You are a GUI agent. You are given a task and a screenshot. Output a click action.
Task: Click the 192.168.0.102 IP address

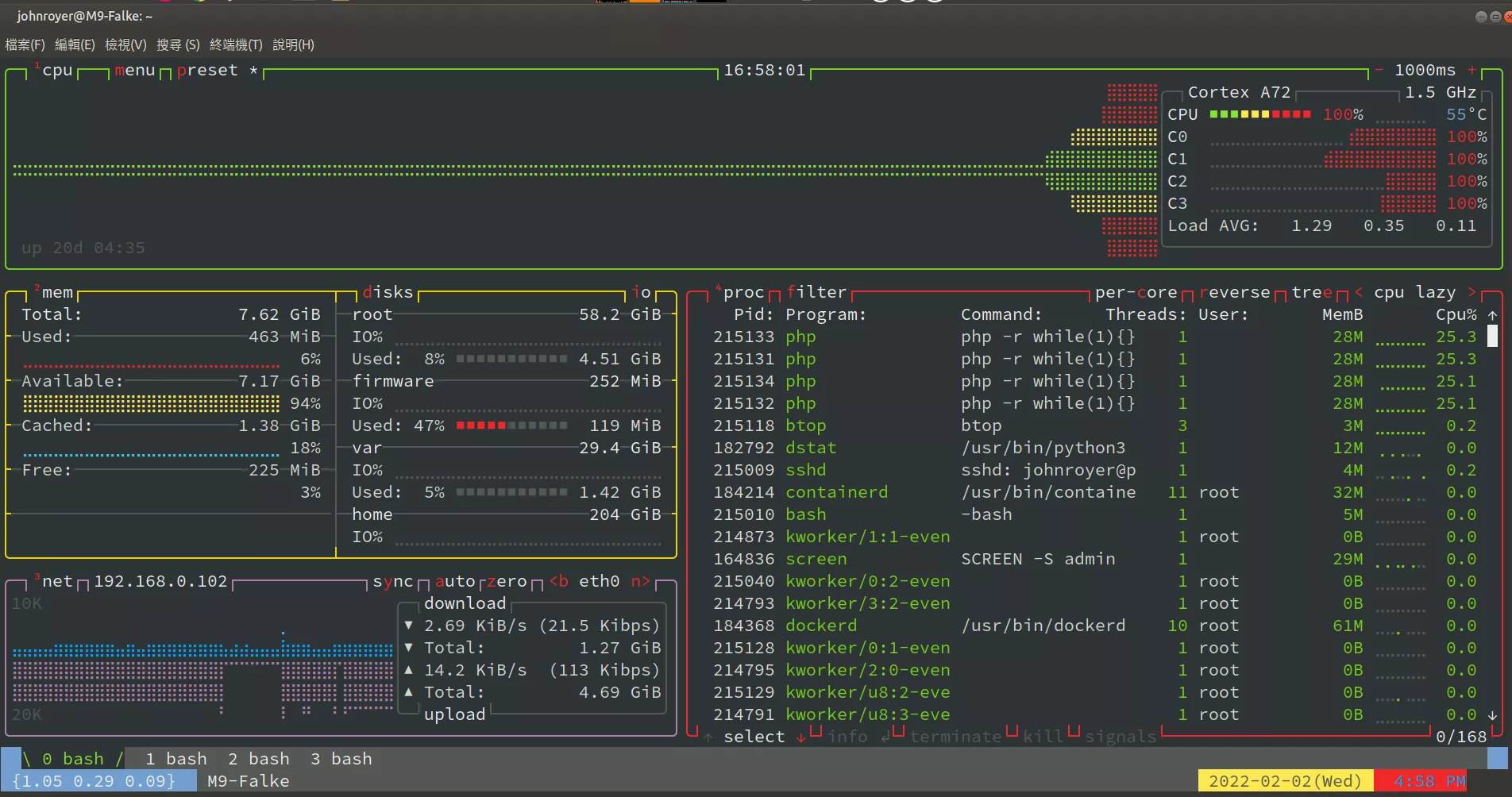pos(160,581)
